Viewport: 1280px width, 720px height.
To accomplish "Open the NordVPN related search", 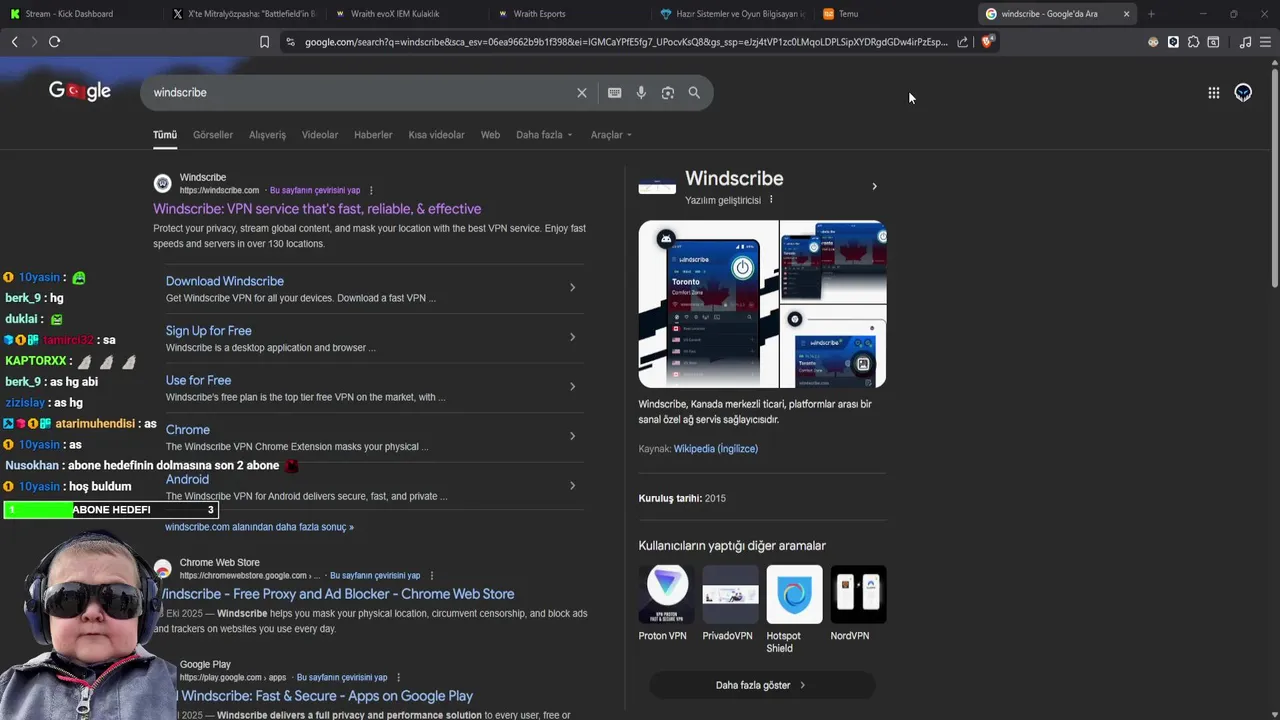I will click(x=858, y=604).
